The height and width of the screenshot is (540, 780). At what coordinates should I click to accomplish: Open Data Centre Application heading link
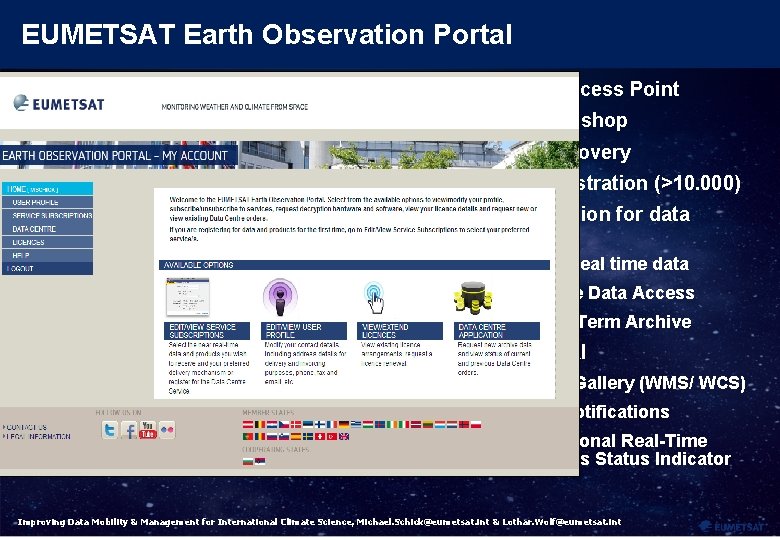click(x=496, y=331)
